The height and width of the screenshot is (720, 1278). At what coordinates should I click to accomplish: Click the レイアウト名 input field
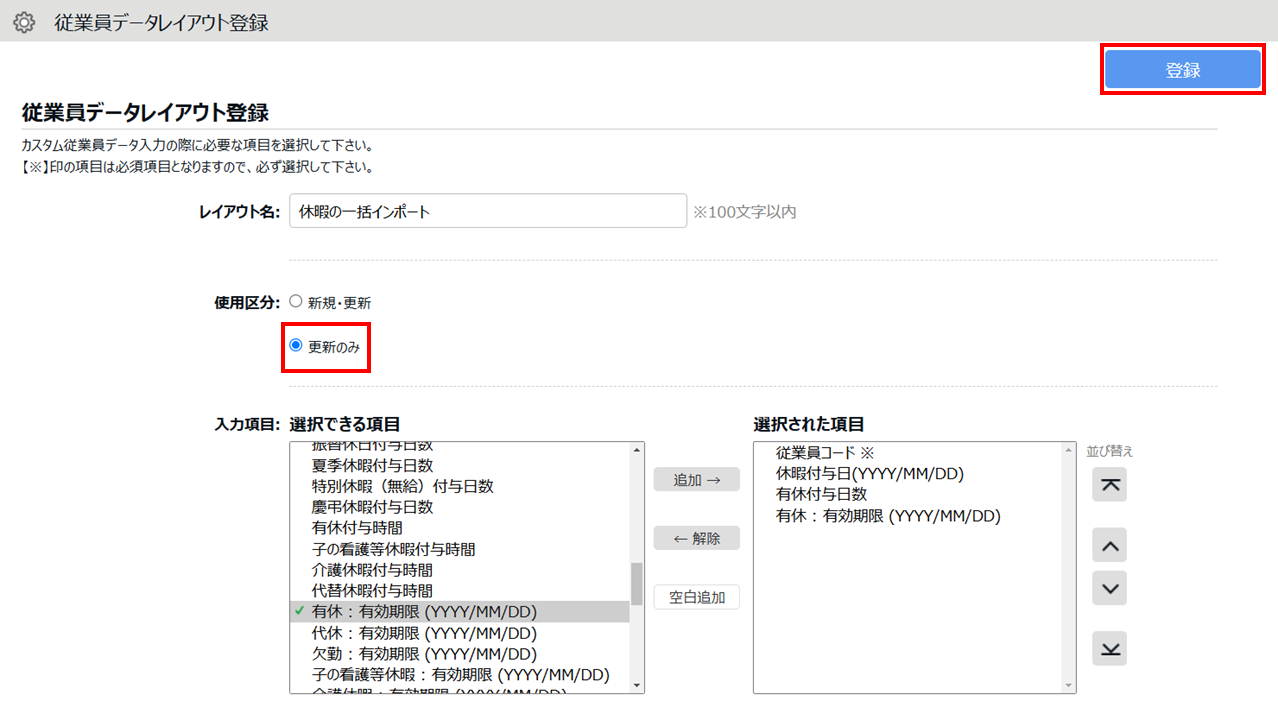coord(488,211)
